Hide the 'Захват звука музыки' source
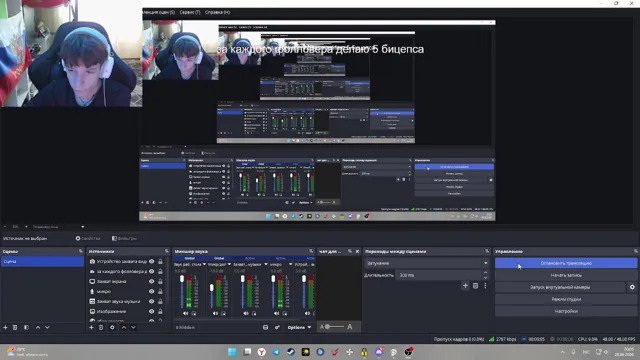The width and height of the screenshot is (640, 360). [x=151, y=301]
